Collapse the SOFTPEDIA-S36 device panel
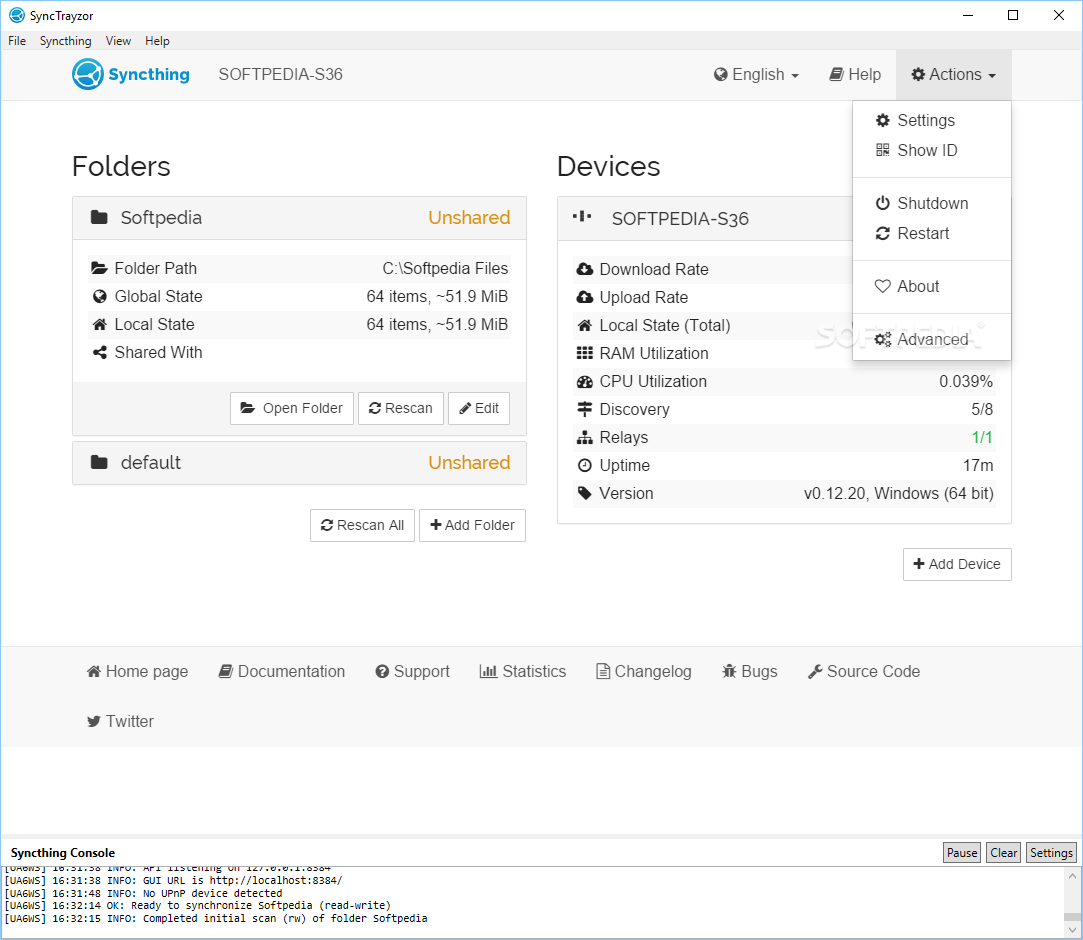The image size is (1083, 940). coord(705,218)
